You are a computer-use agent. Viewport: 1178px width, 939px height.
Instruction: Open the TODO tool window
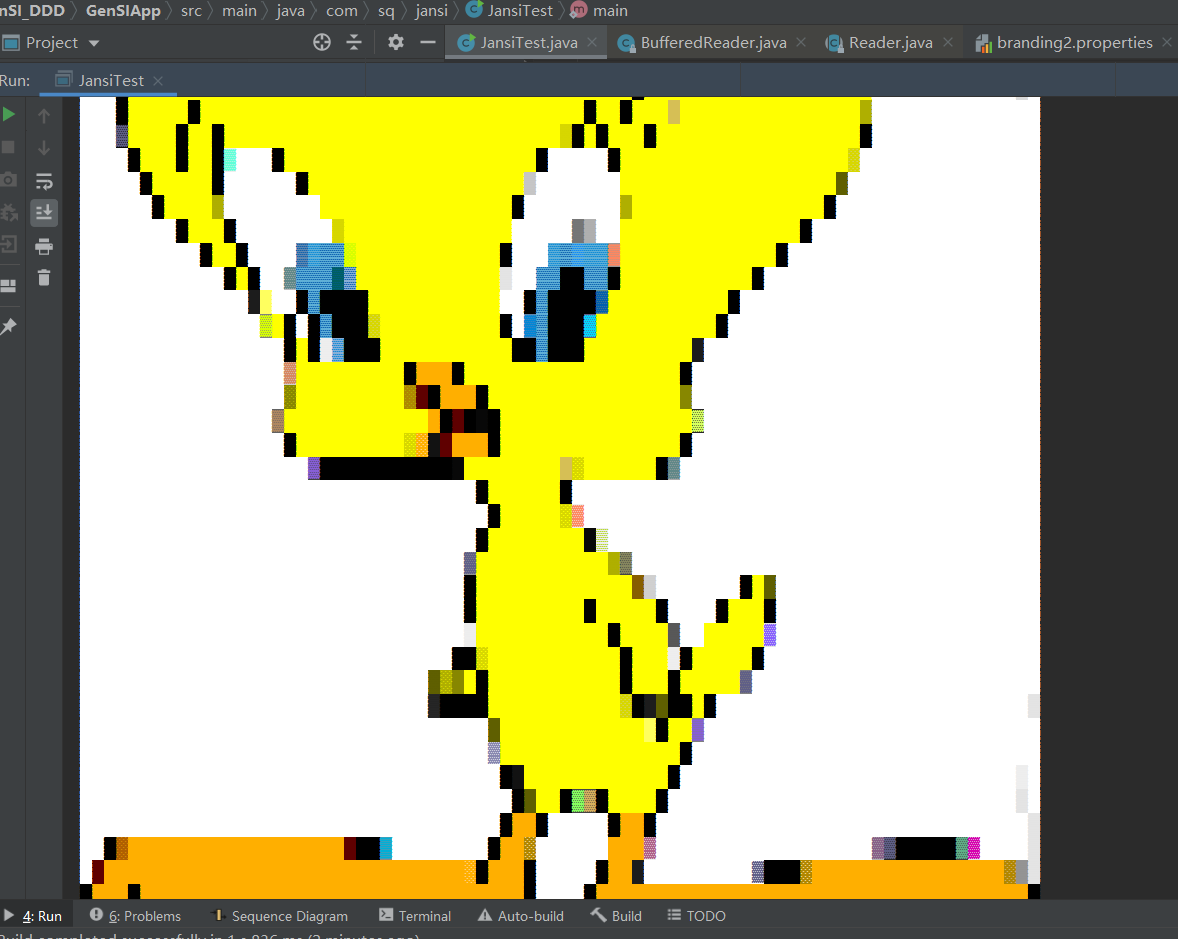tap(696, 916)
